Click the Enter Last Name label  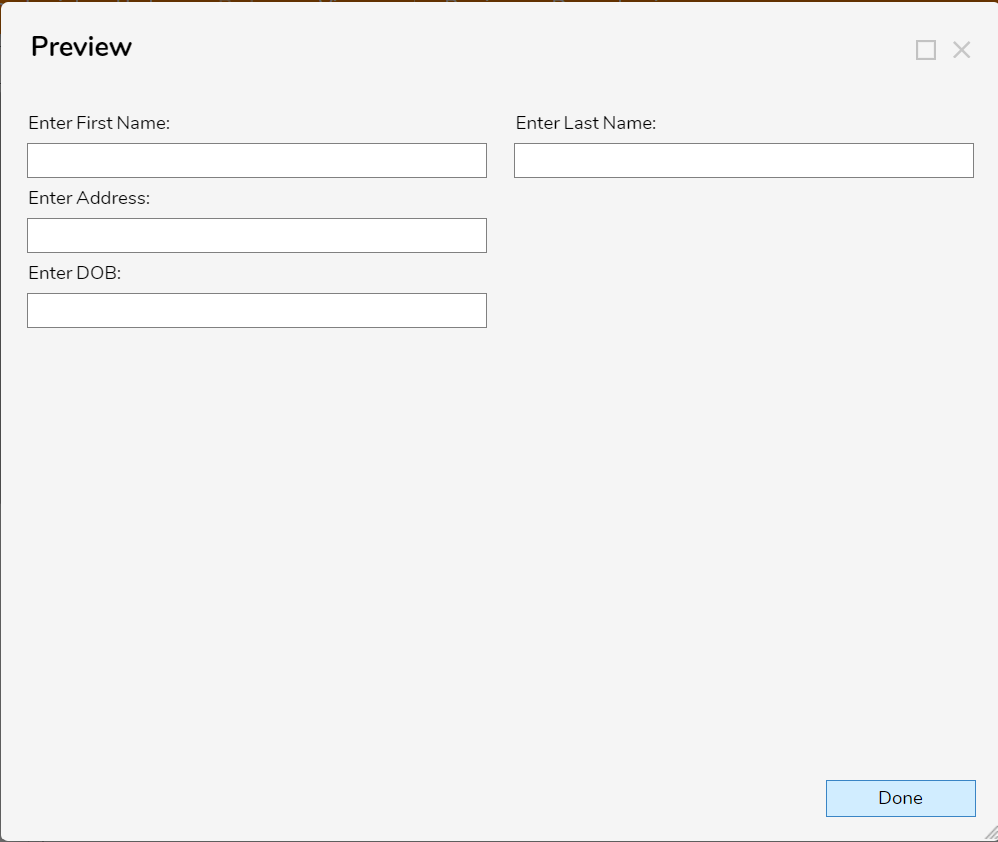(x=586, y=123)
